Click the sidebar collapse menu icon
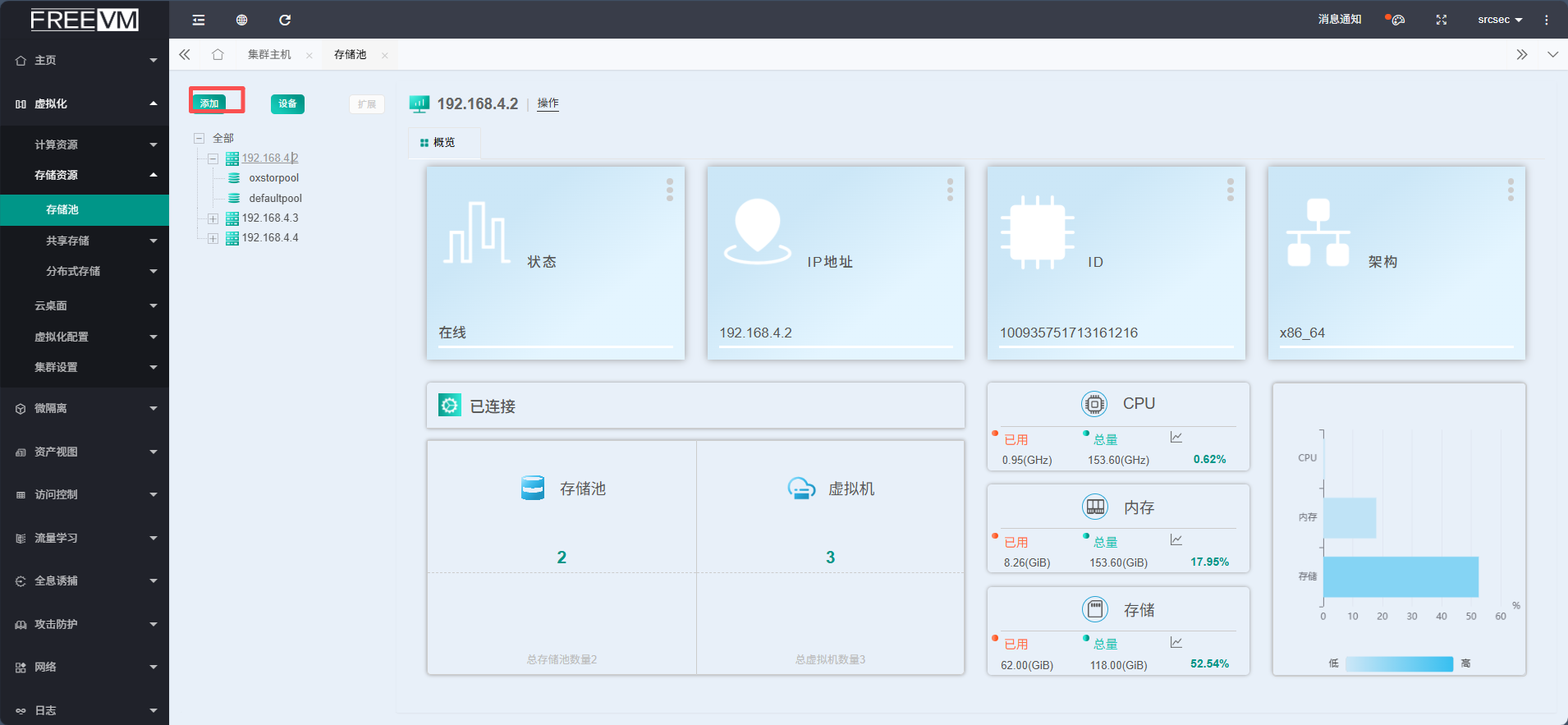Image resolution: width=1568 pixels, height=725 pixels. (x=199, y=20)
